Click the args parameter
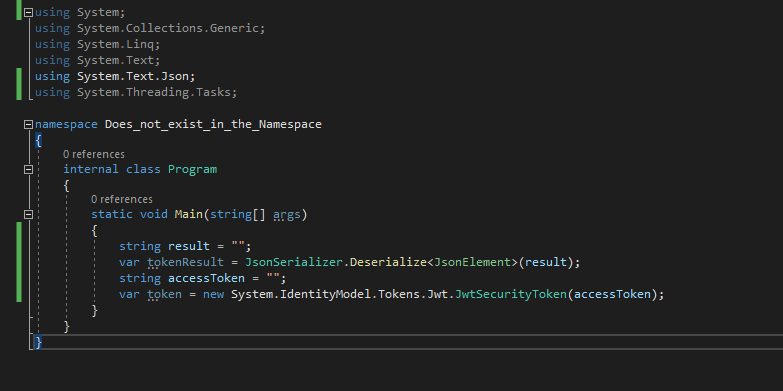 (x=287, y=215)
